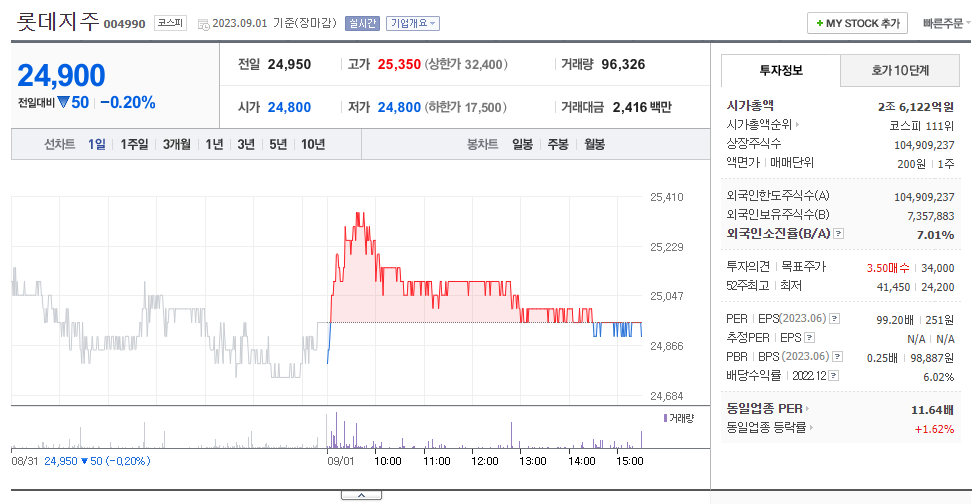
Task: Click the 6.02% dividend yield value
Action: pyautogui.click(x=938, y=377)
